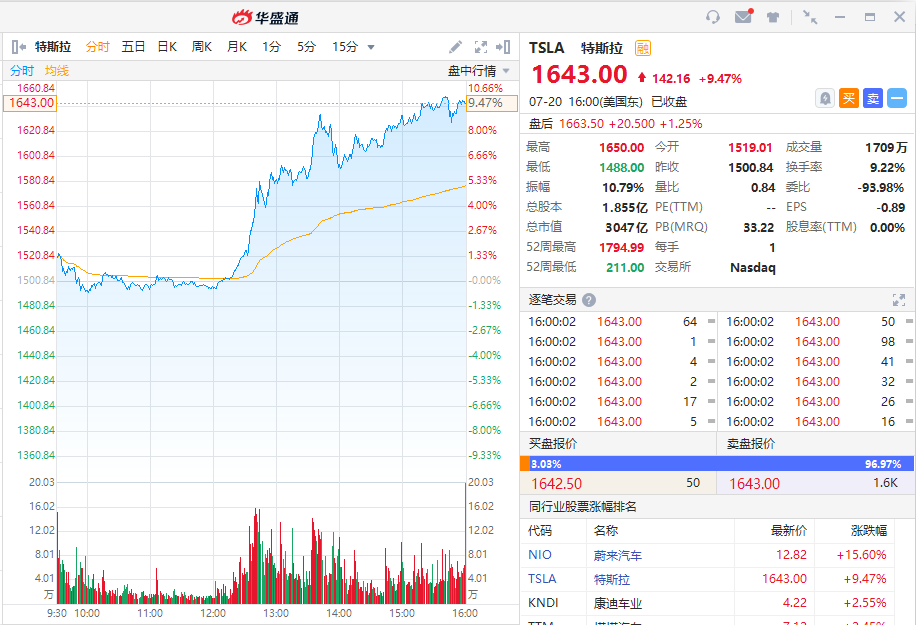Click the orange 买 buy button

tap(849, 98)
